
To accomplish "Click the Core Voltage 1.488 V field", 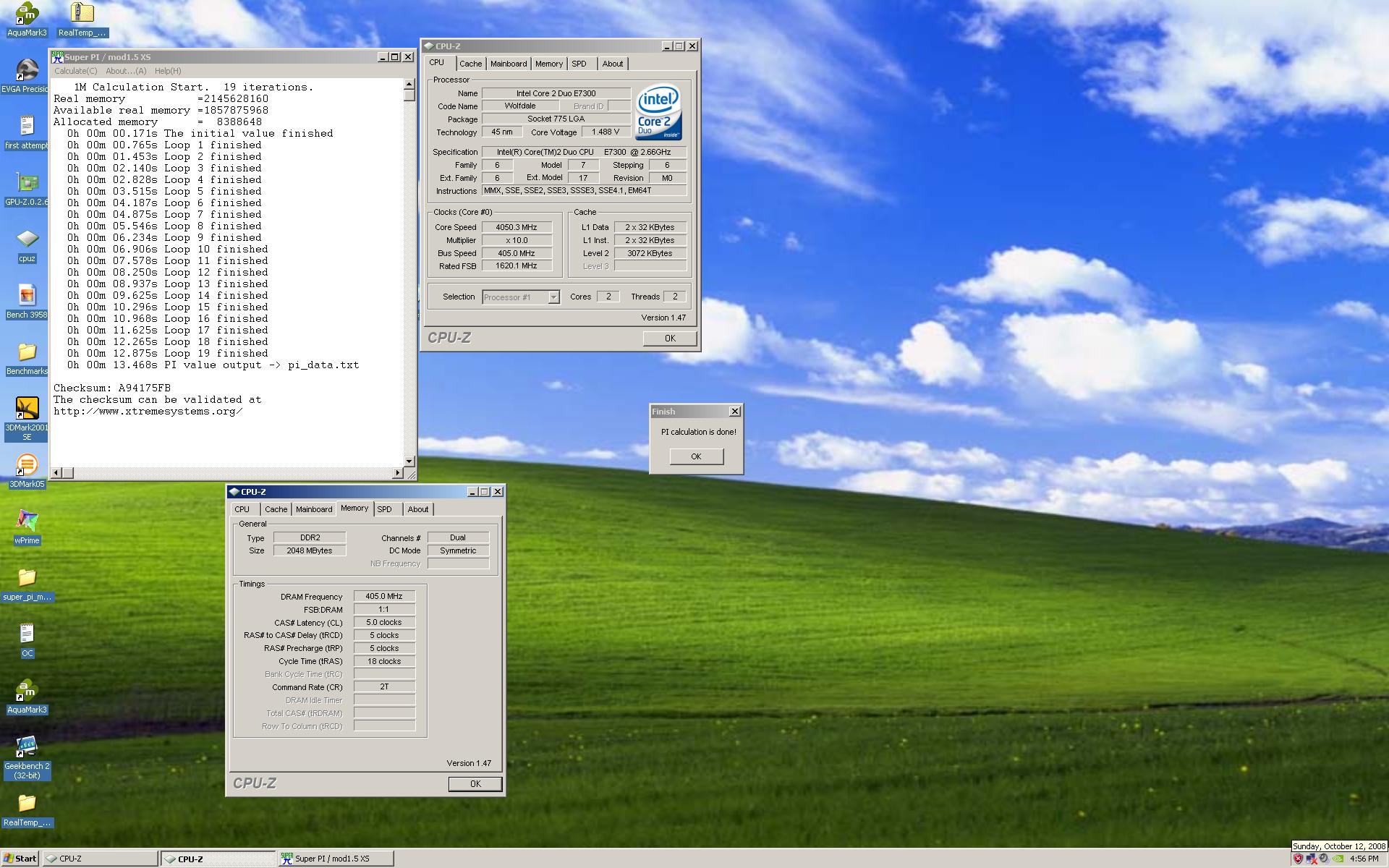I will (606, 132).
